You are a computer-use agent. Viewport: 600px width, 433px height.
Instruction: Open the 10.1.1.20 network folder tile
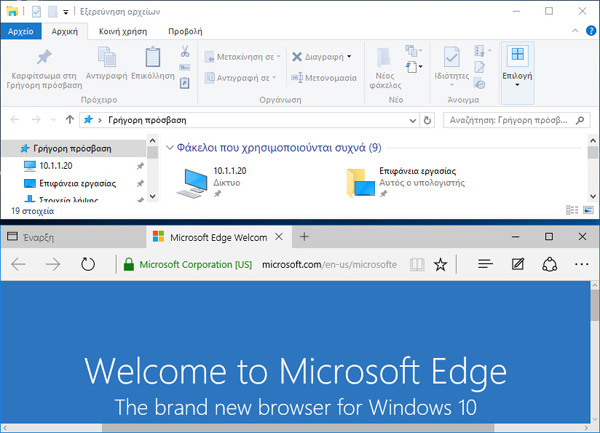tap(213, 182)
